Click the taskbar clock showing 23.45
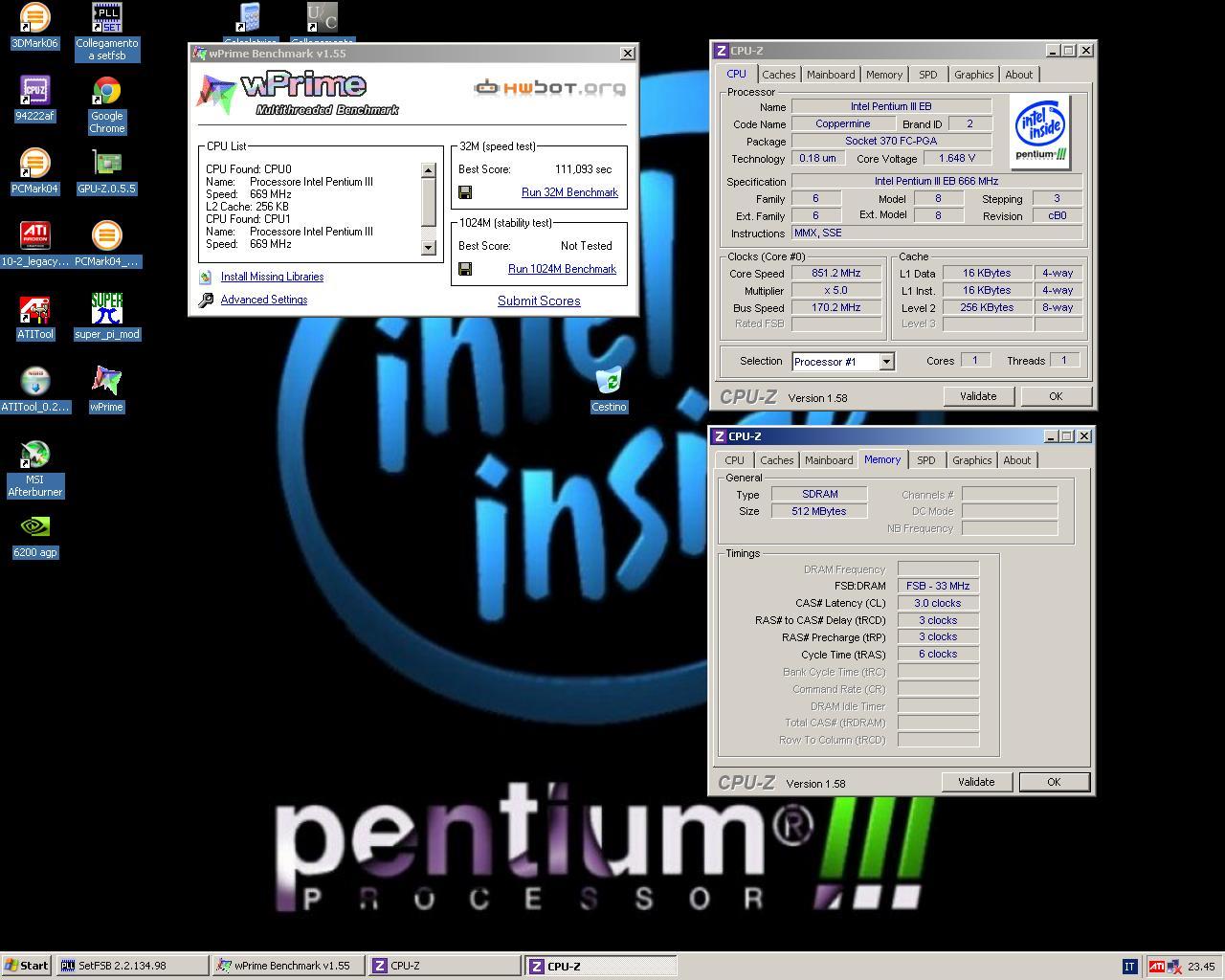1225x980 pixels. click(1201, 967)
